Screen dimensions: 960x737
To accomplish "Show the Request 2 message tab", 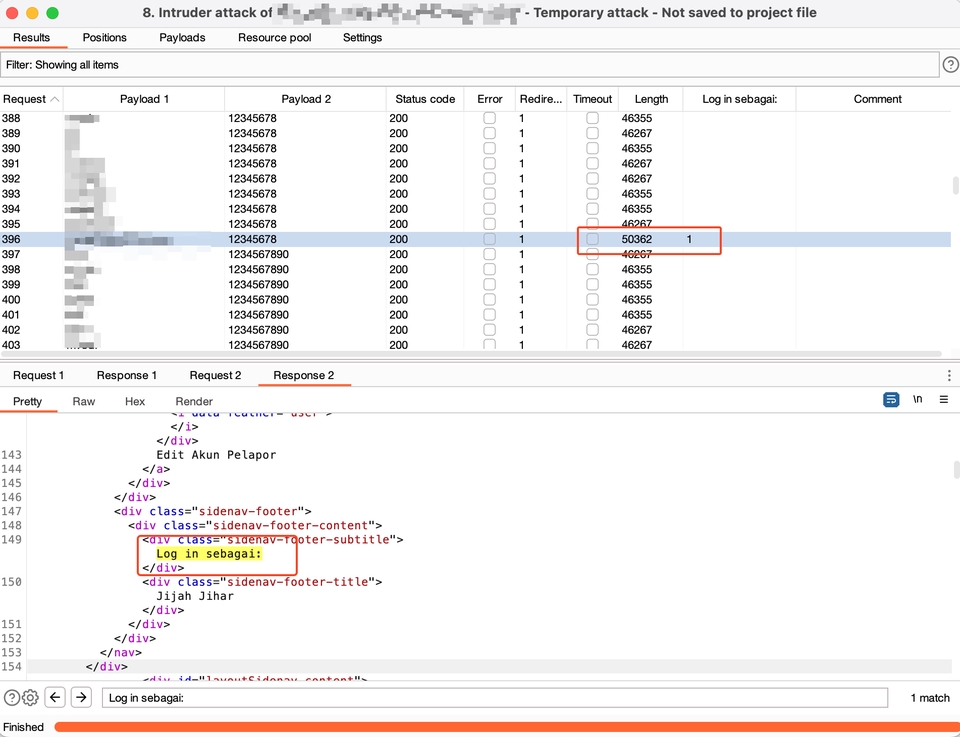I will (215, 375).
